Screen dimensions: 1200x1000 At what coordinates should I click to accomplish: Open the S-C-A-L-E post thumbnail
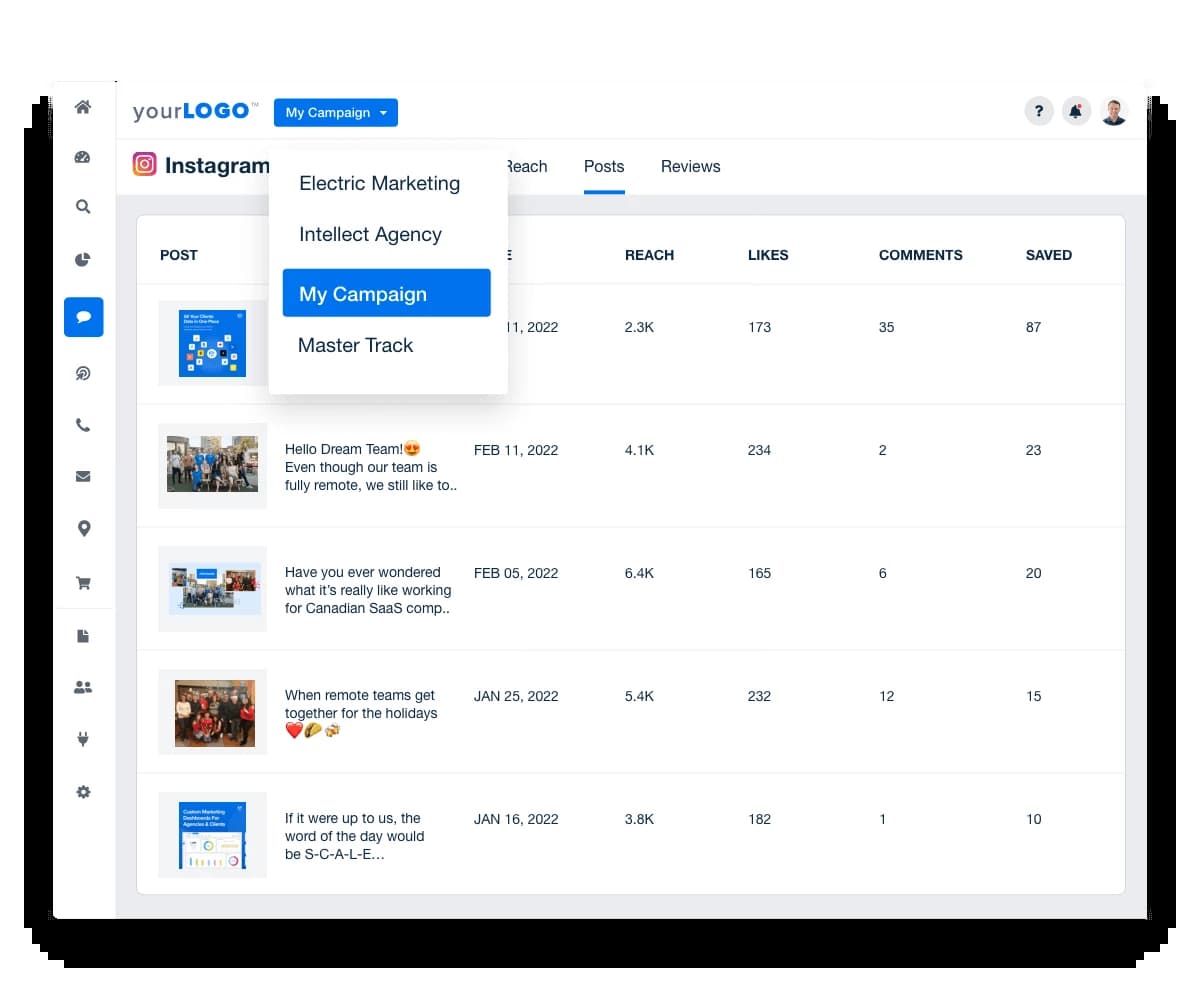(x=213, y=835)
